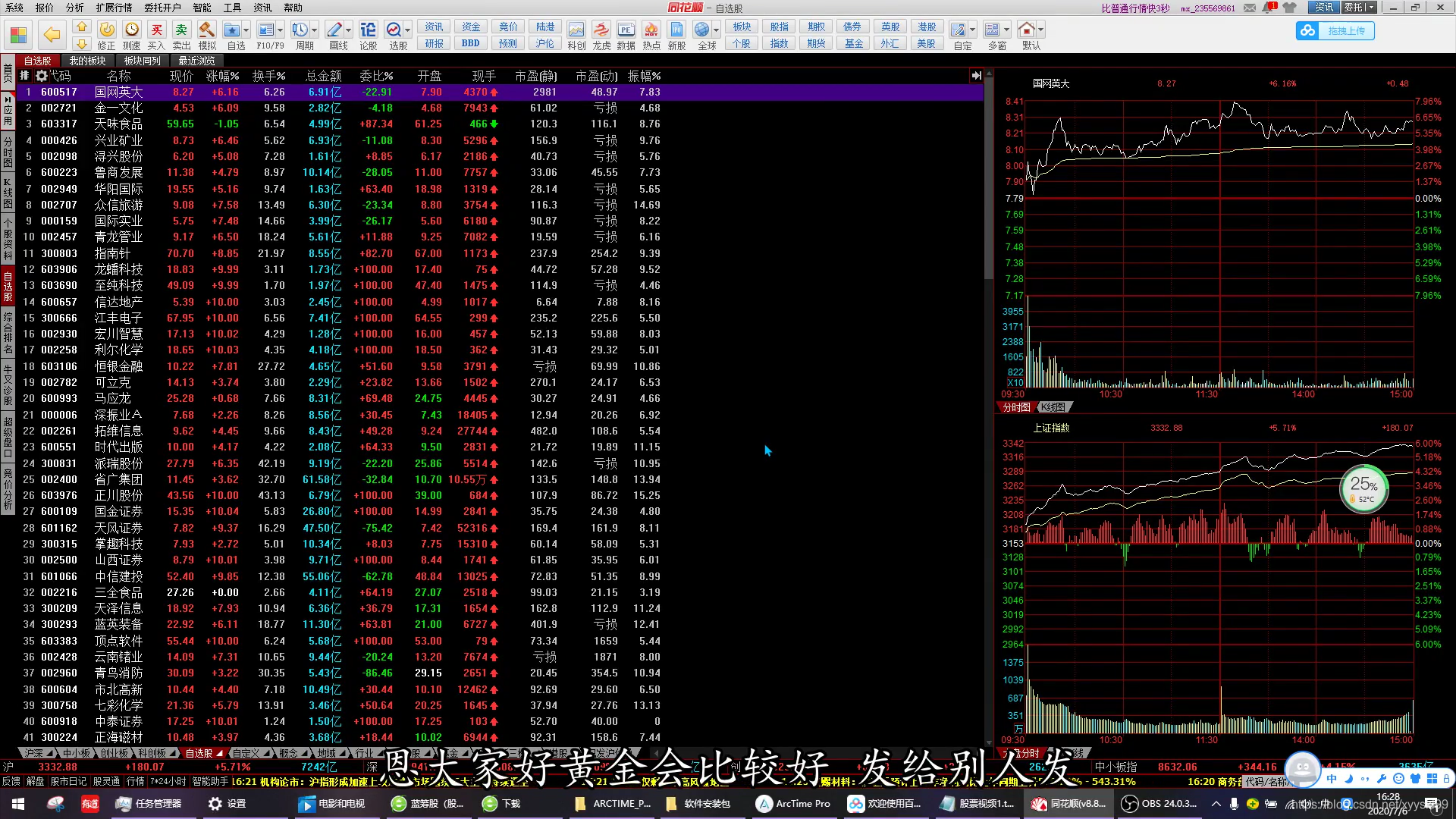Select the 创业板 bottom tab
The width and height of the screenshot is (1456, 819).
click(115, 753)
